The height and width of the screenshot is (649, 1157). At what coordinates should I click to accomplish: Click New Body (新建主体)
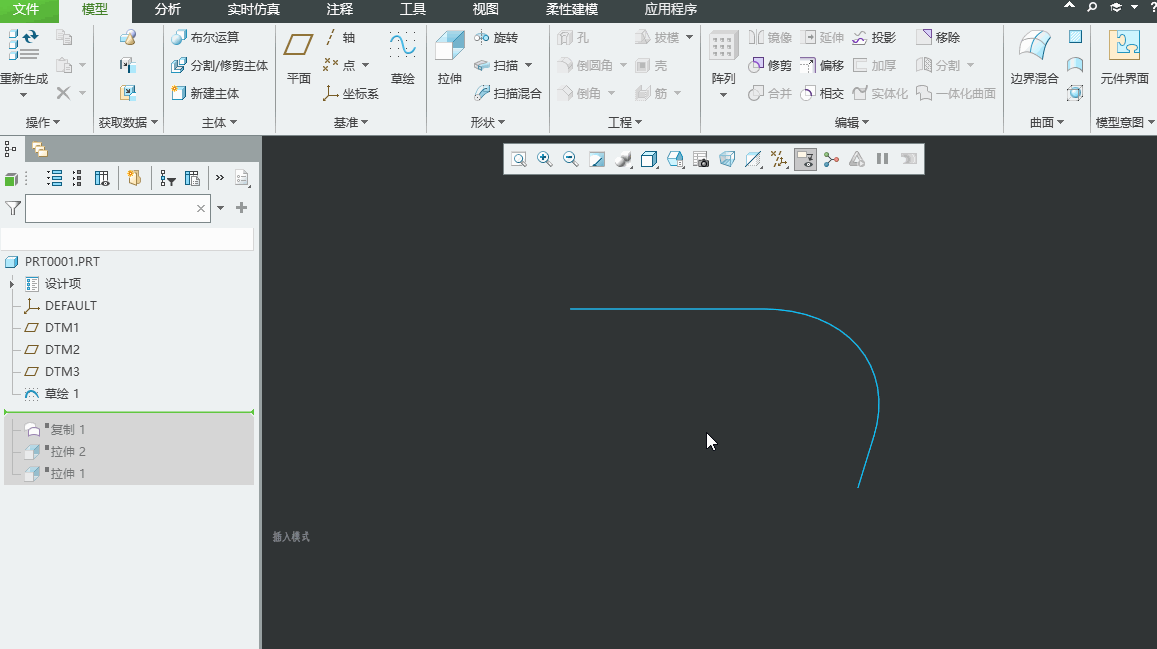pyautogui.click(x=205, y=94)
